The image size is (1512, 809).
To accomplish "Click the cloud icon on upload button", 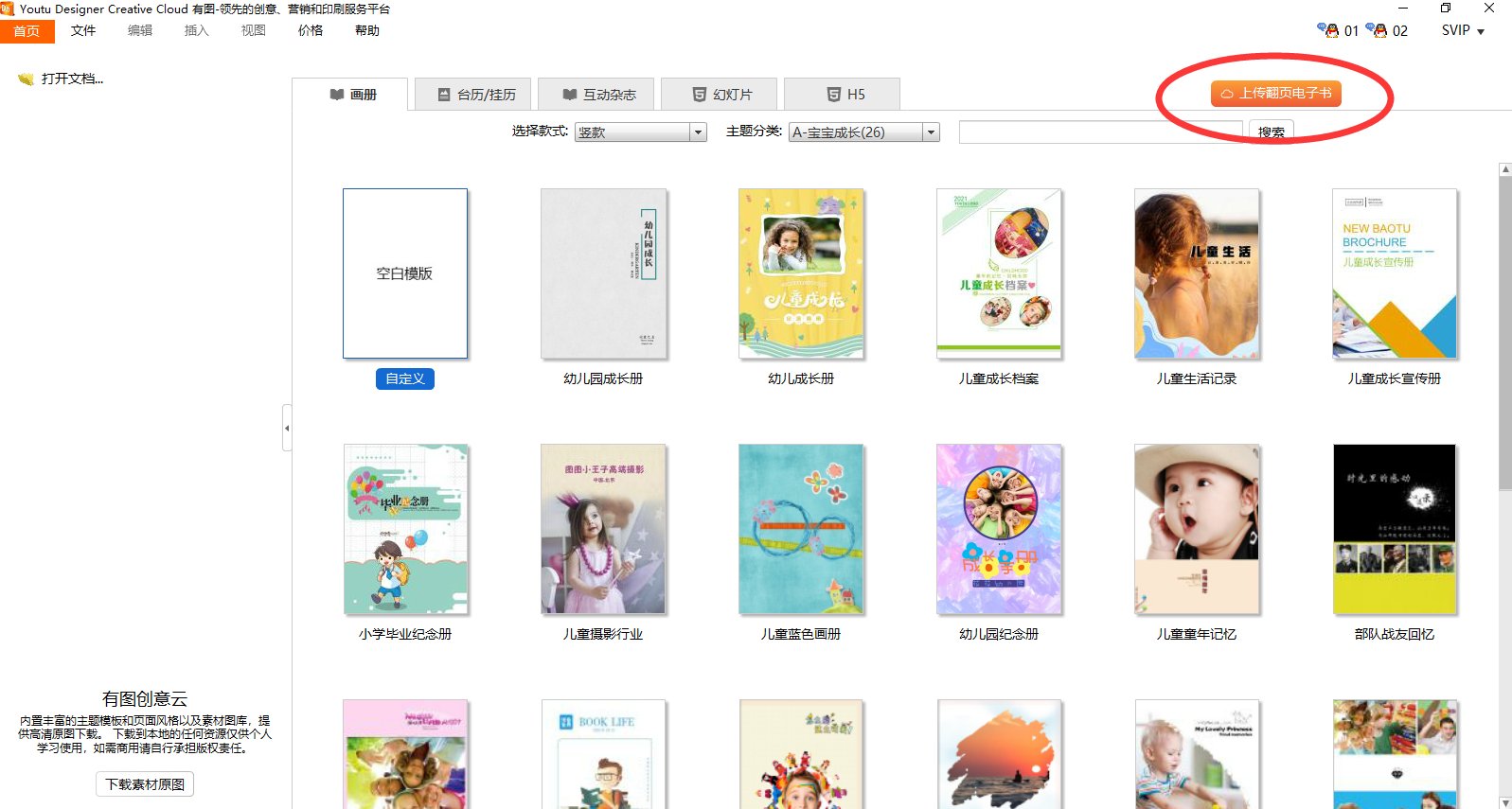I will coord(1226,94).
